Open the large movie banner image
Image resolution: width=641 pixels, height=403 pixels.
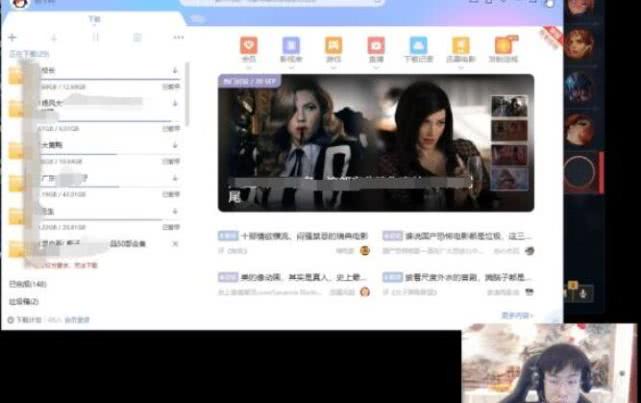tap(376, 143)
